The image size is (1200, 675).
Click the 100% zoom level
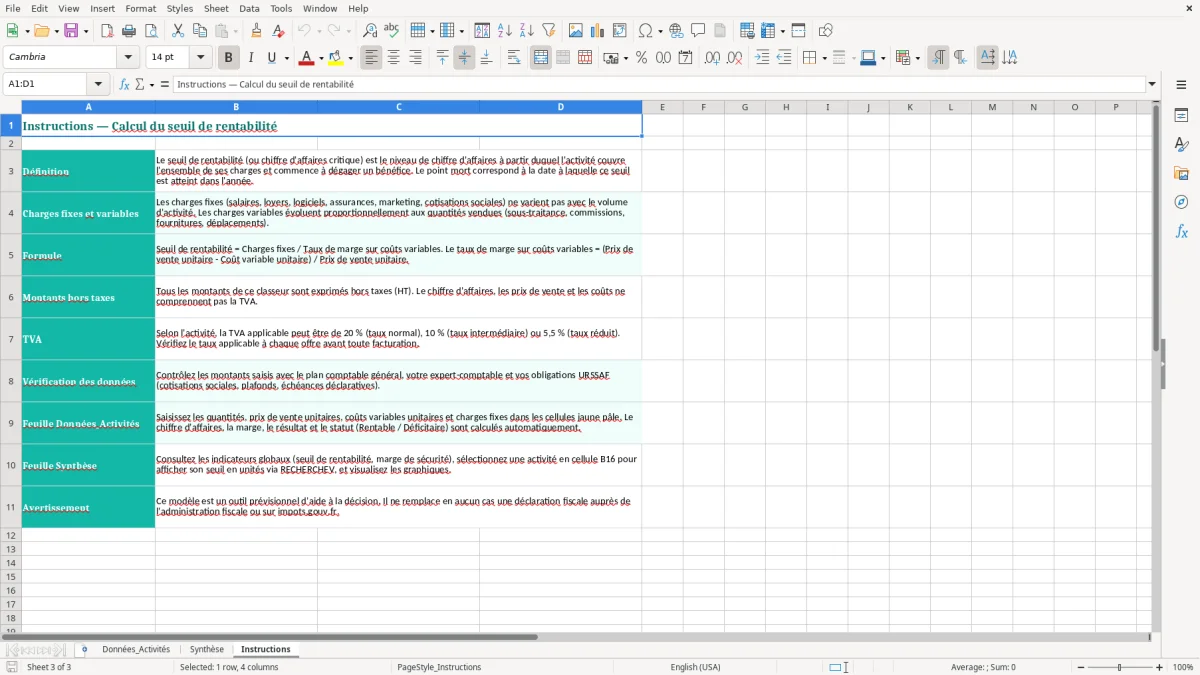pos(1183,667)
